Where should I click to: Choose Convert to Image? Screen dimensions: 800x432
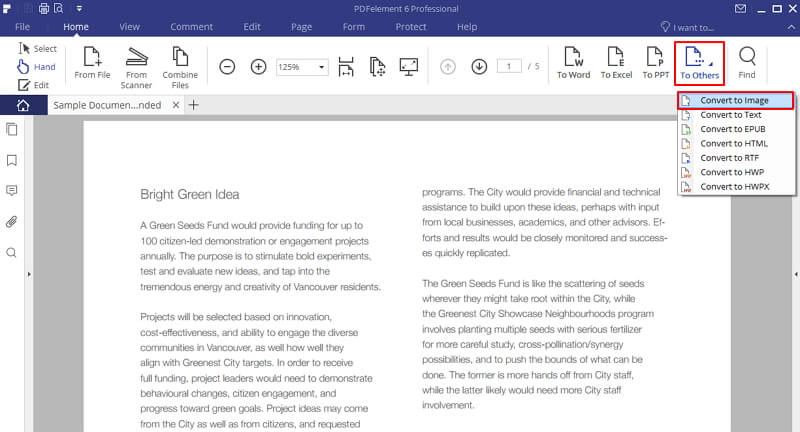pyautogui.click(x=736, y=100)
